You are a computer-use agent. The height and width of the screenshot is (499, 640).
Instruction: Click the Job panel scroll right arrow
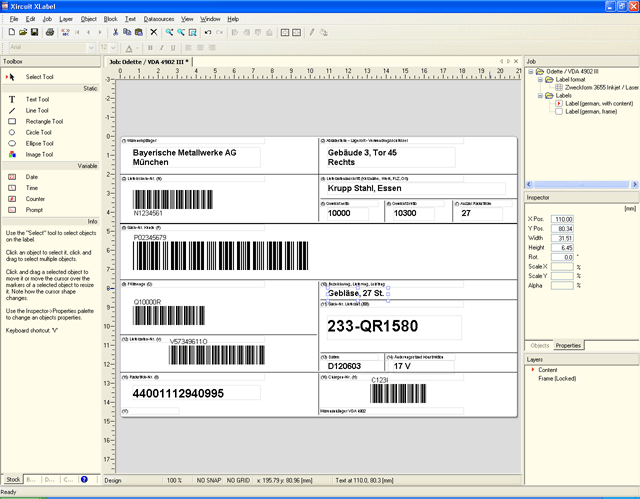coord(635,184)
